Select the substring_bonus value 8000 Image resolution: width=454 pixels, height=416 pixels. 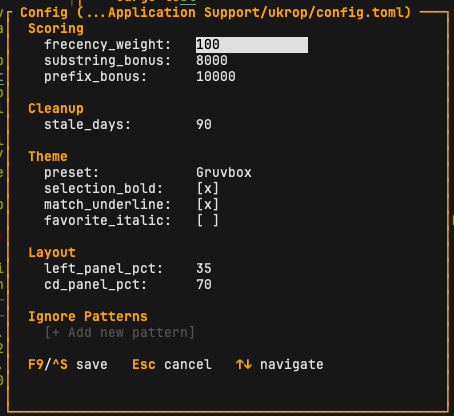click(x=212, y=61)
